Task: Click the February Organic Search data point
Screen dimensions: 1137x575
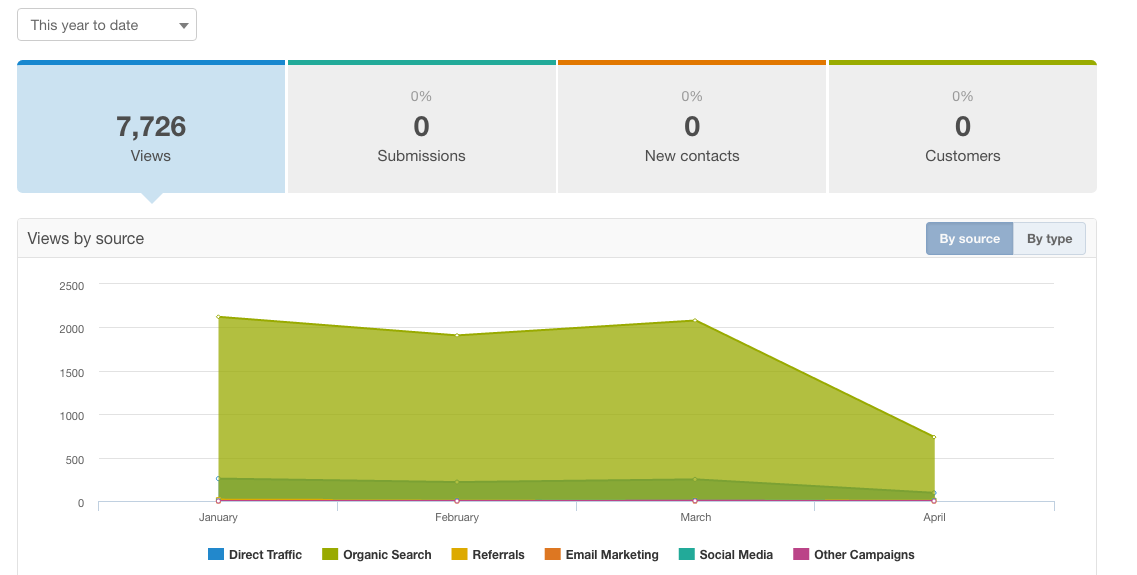Action: (x=457, y=335)
